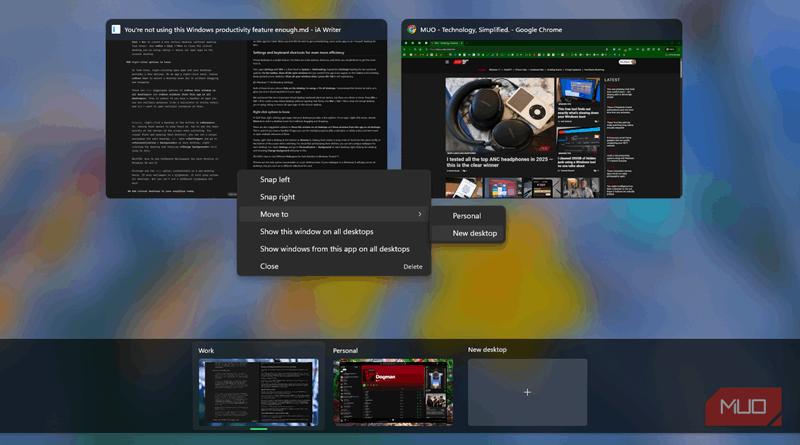This screenshot has height=445, width=800.
Task: Click the Google Chrome icon in window title
Action: (x=412, y=30)
